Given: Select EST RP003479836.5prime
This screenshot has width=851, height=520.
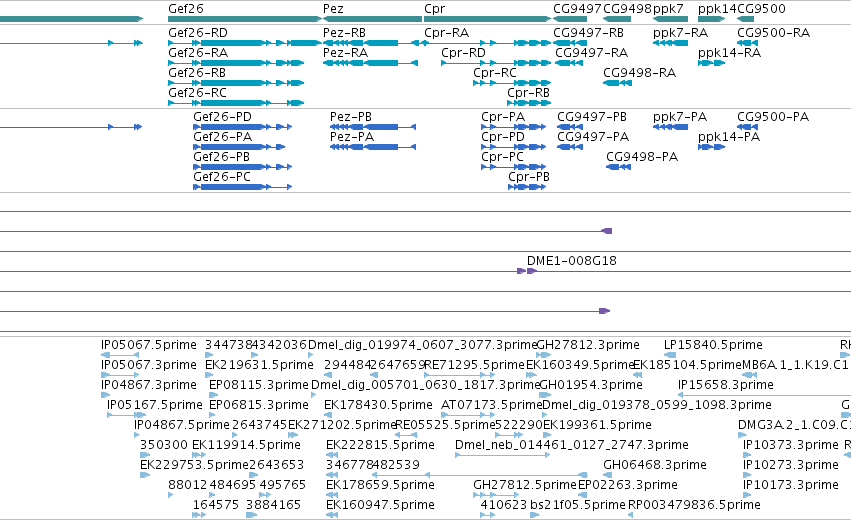Looking at the screenshot, I should pos(633,515).
